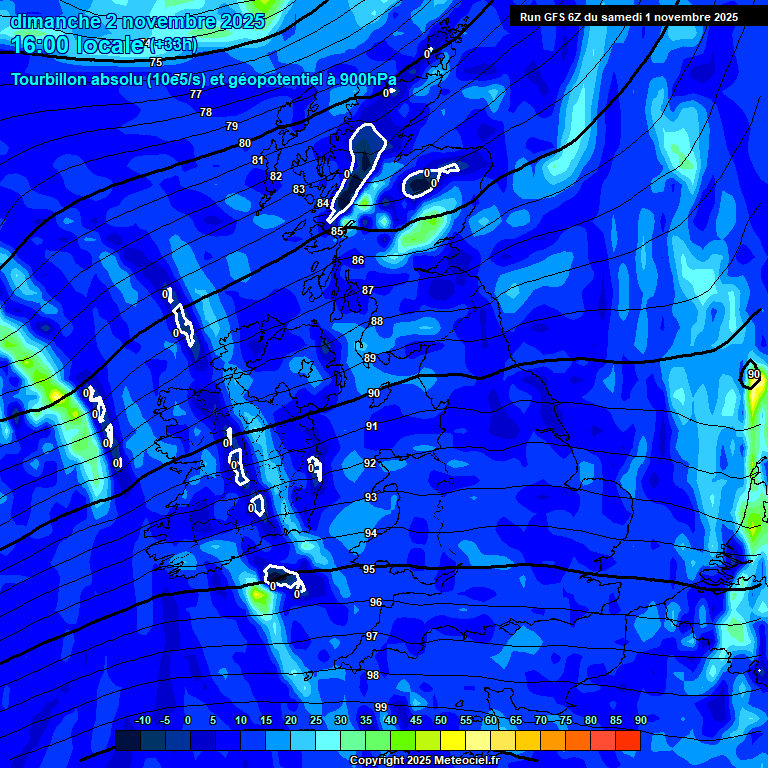
Task: Select the darkest navy swatch at legend's left end
Action: pos(127,741)
